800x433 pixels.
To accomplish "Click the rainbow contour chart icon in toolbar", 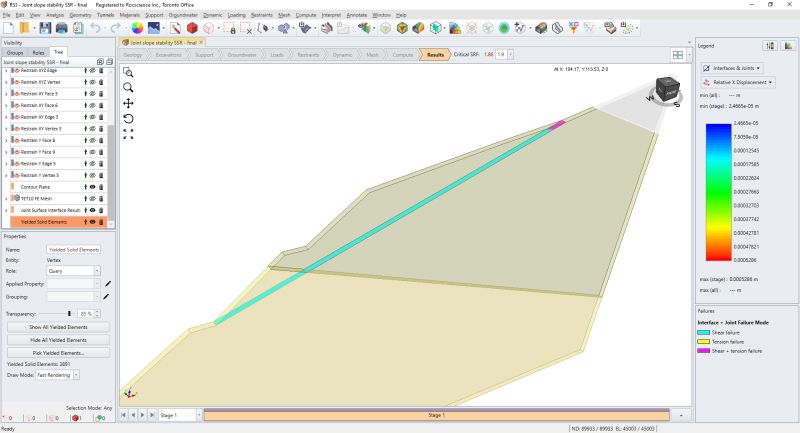I will (x=455, y=28).
